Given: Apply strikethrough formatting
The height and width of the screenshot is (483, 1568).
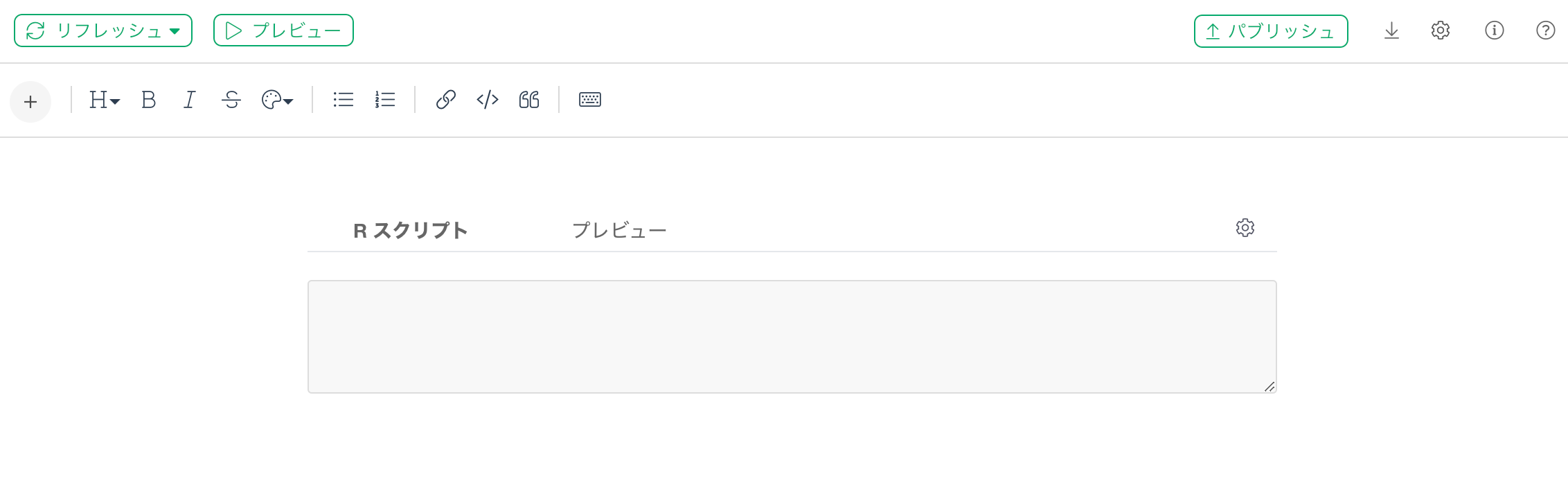Looking at the screenshot, I should [231, 100].
